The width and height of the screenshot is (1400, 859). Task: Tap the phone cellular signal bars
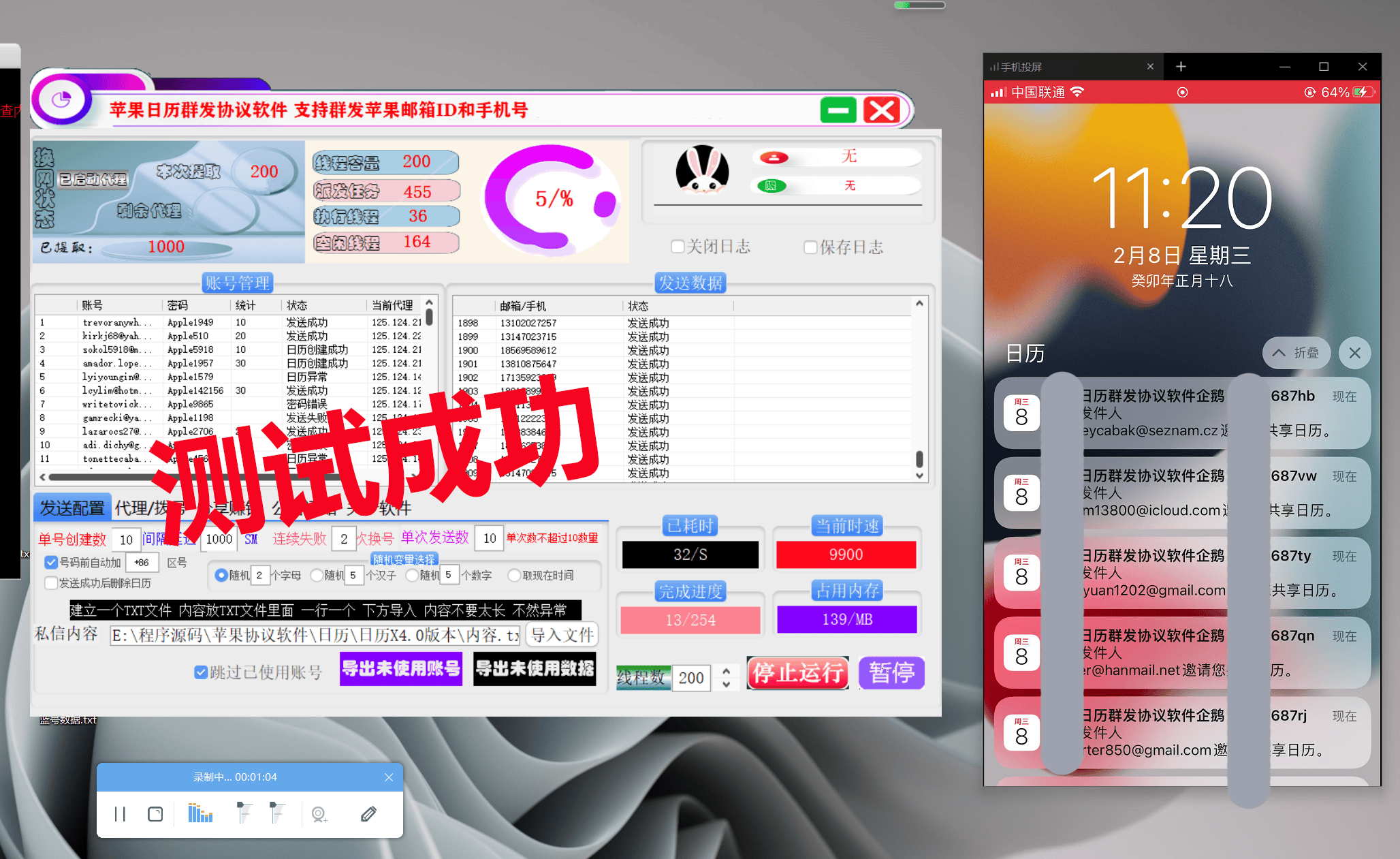998,92
